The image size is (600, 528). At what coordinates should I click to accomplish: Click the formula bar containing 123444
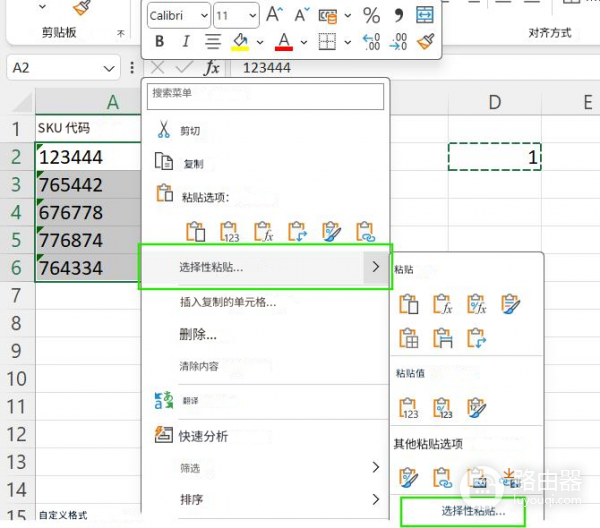click(x=417, y=68)
